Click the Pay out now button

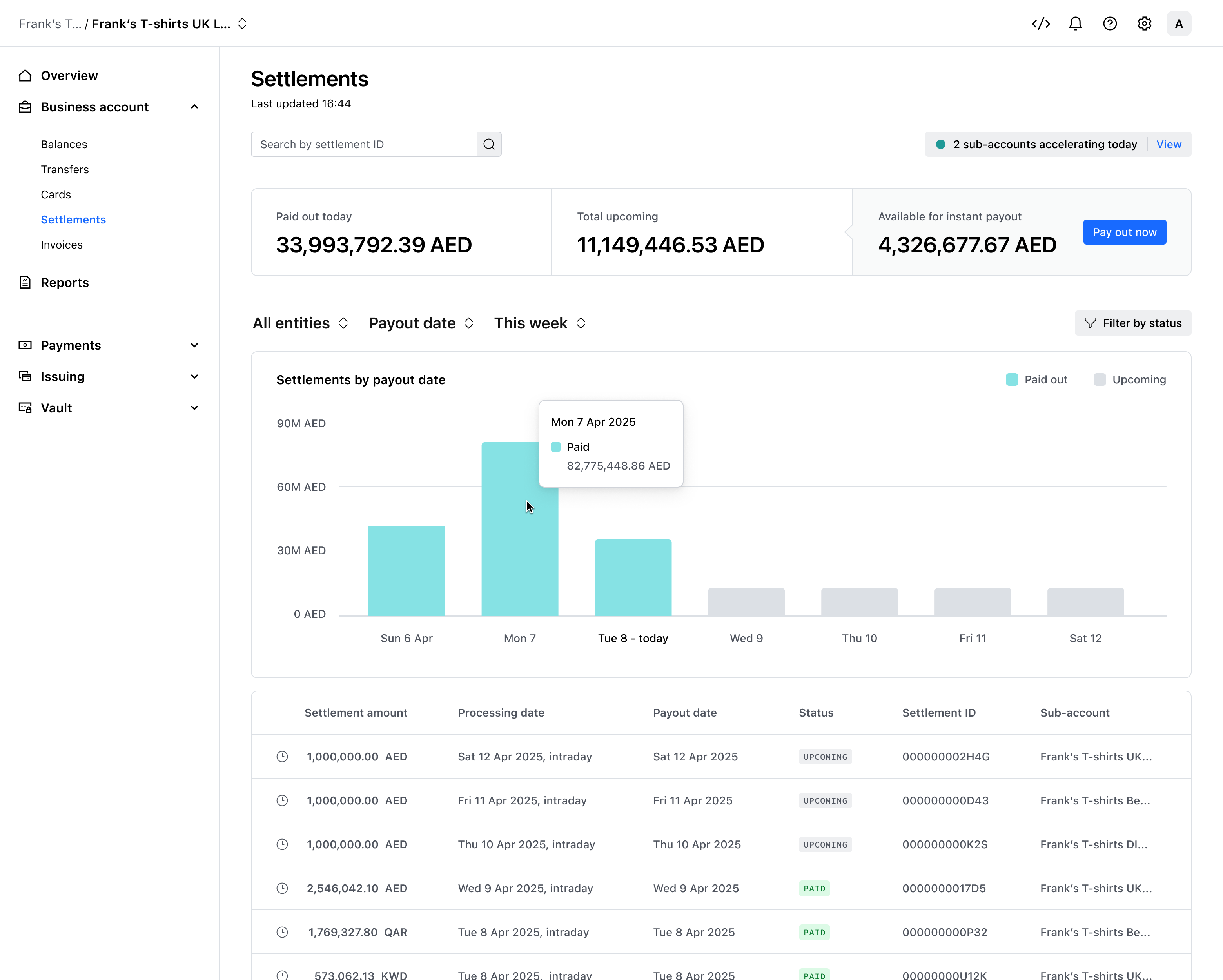click(1124, 232)
